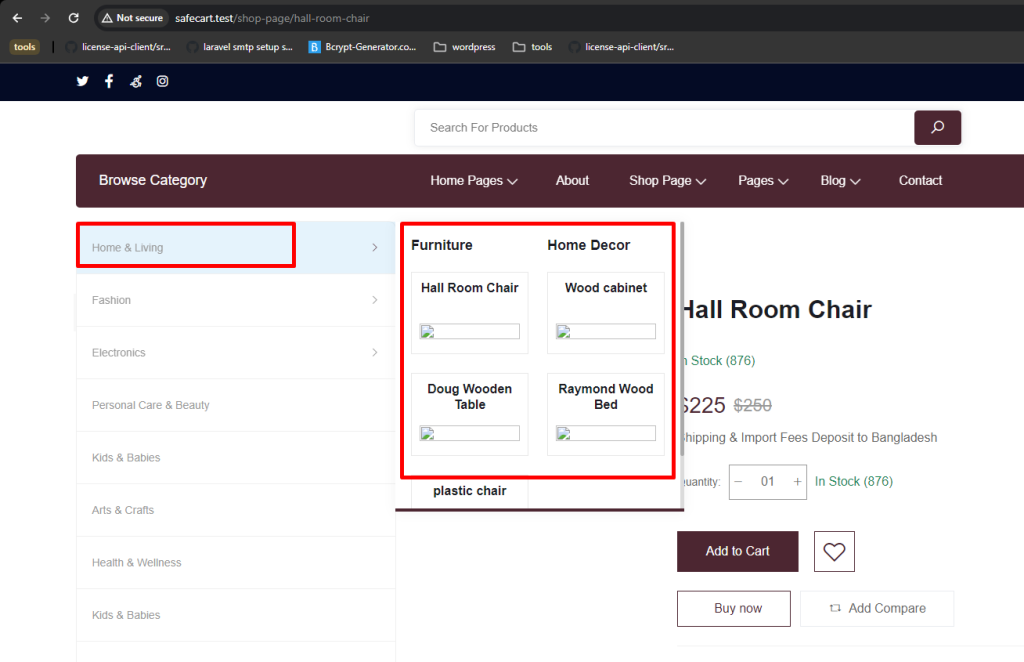
Task: Click the Search For Products field
Action: (x=664, y=128)
